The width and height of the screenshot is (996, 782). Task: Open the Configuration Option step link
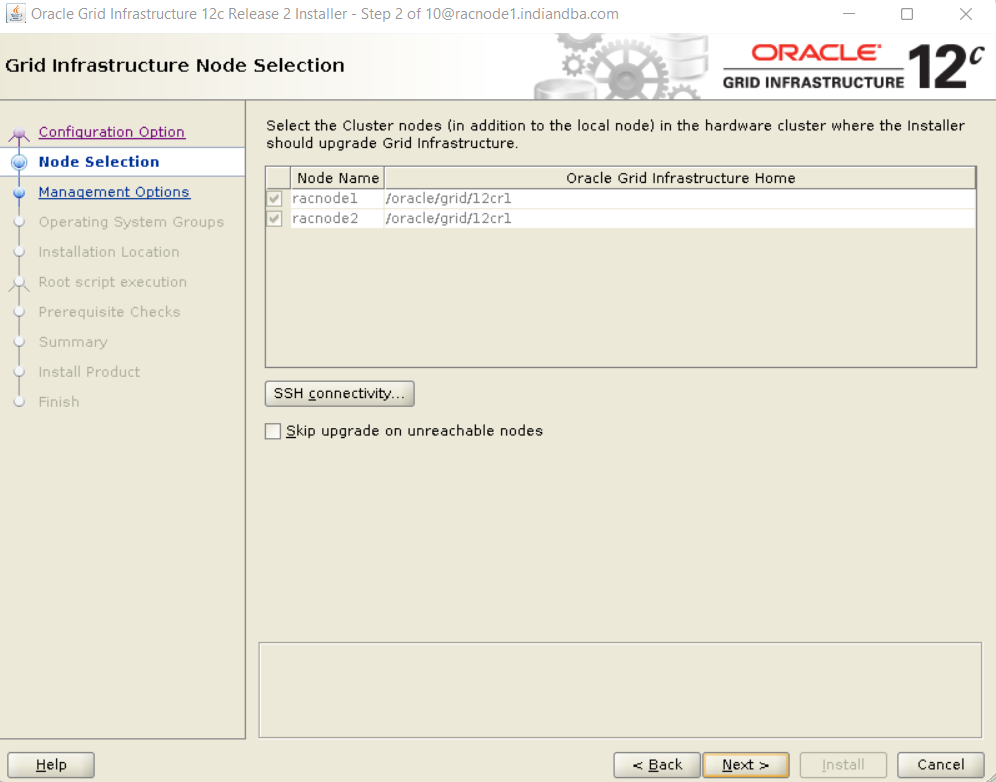pyautogui.click(x=112, y=131)
